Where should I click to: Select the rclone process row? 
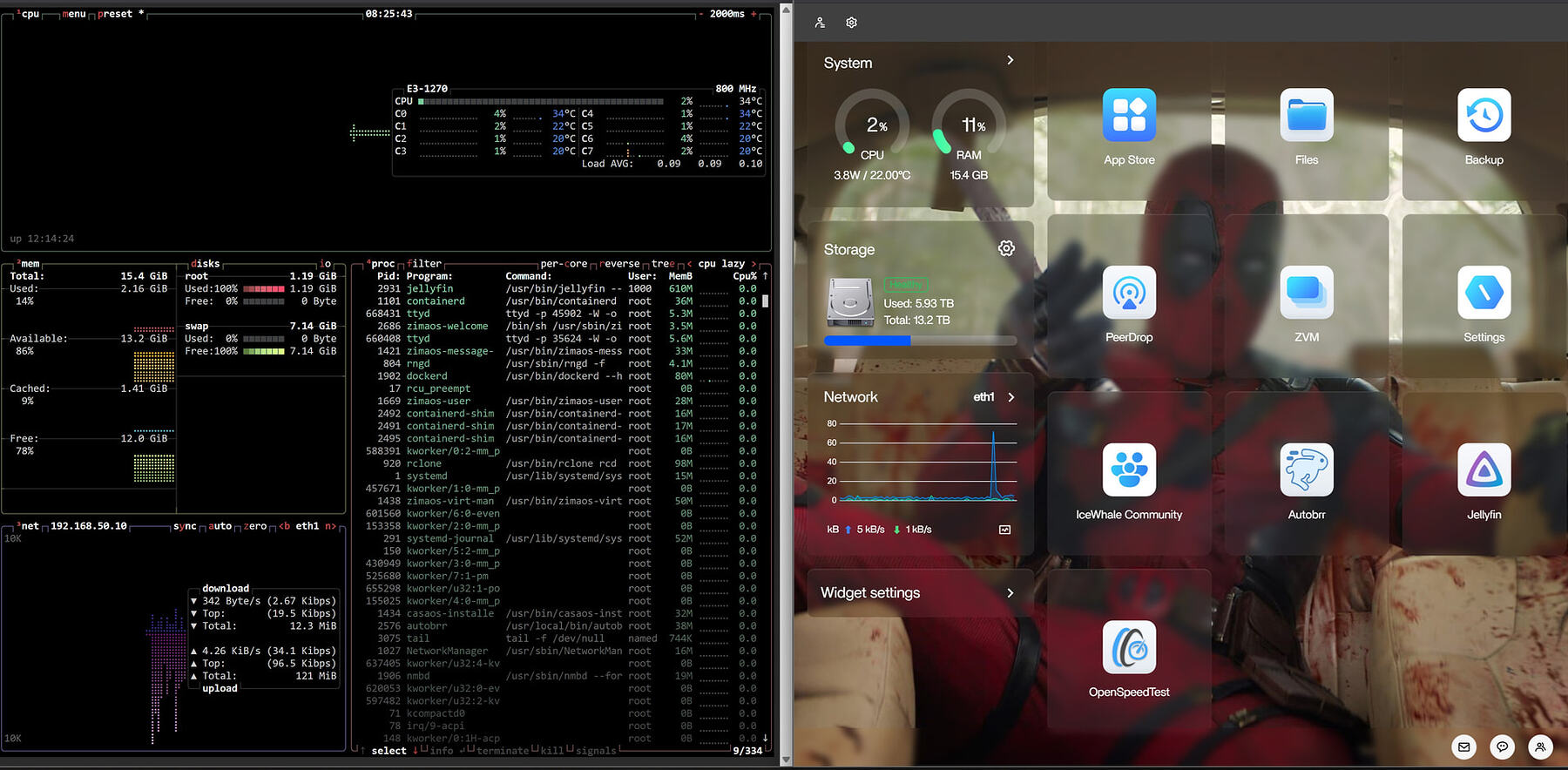click(x=561, y=464)
